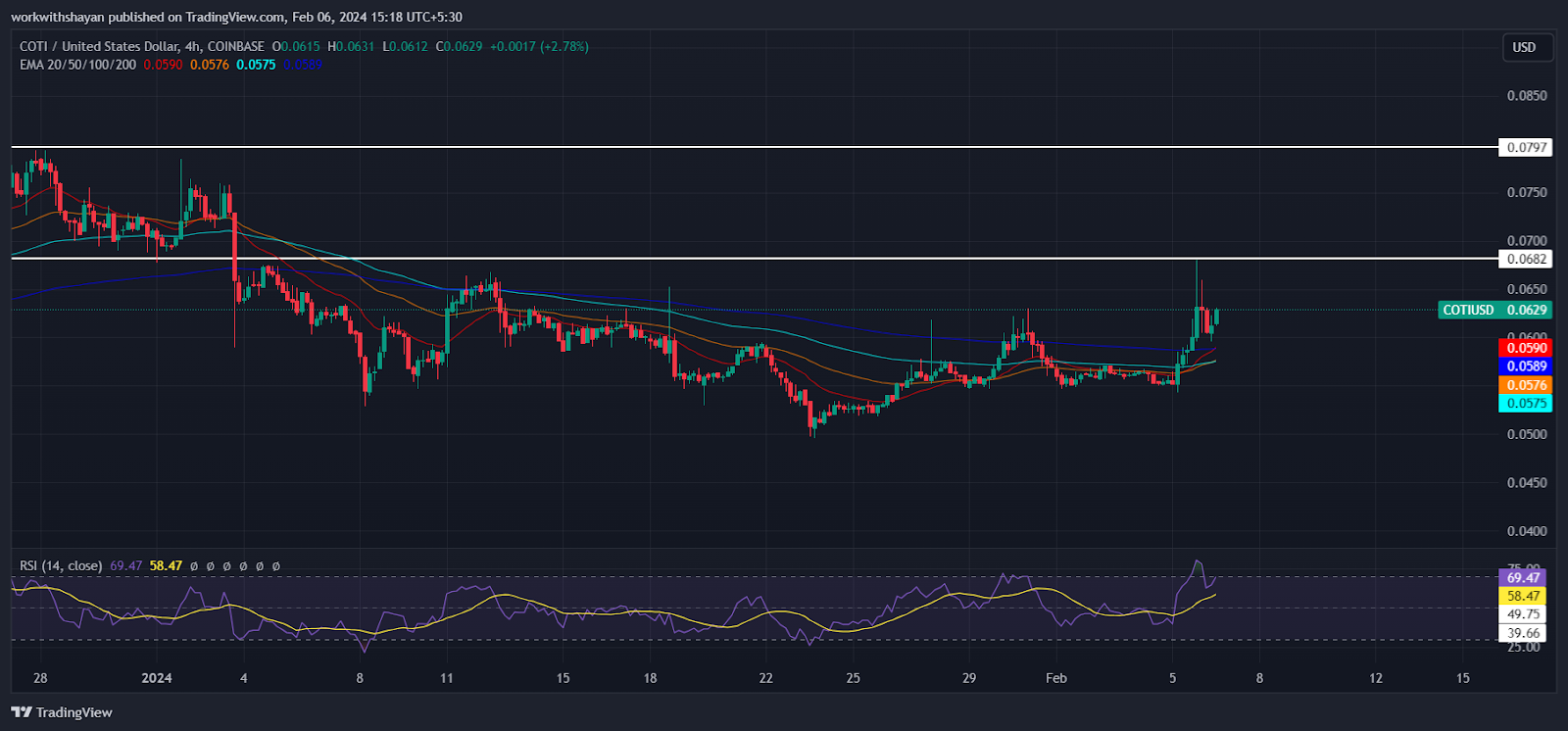This screenshot has height=731, width=1568.
Task: Click the 28 date on time axis
Action: 40,678
